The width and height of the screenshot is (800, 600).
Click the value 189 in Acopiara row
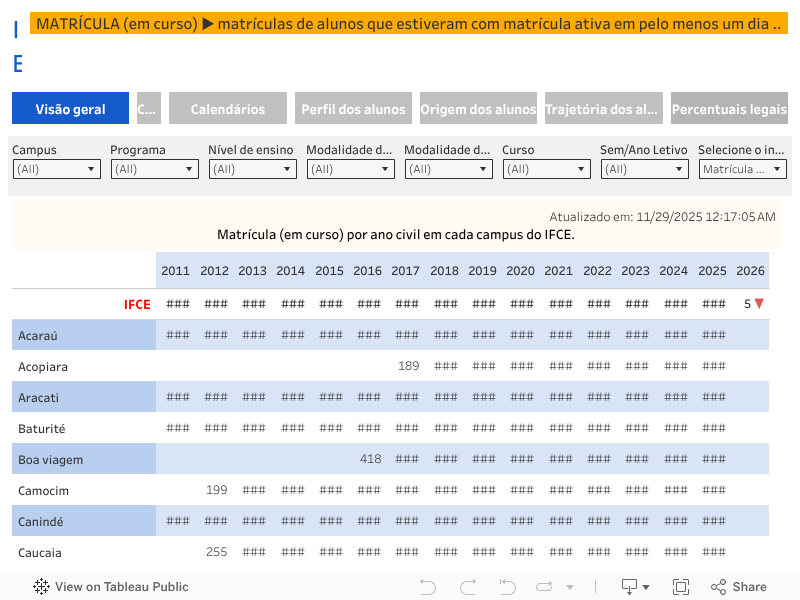click(x=409, y=365)
